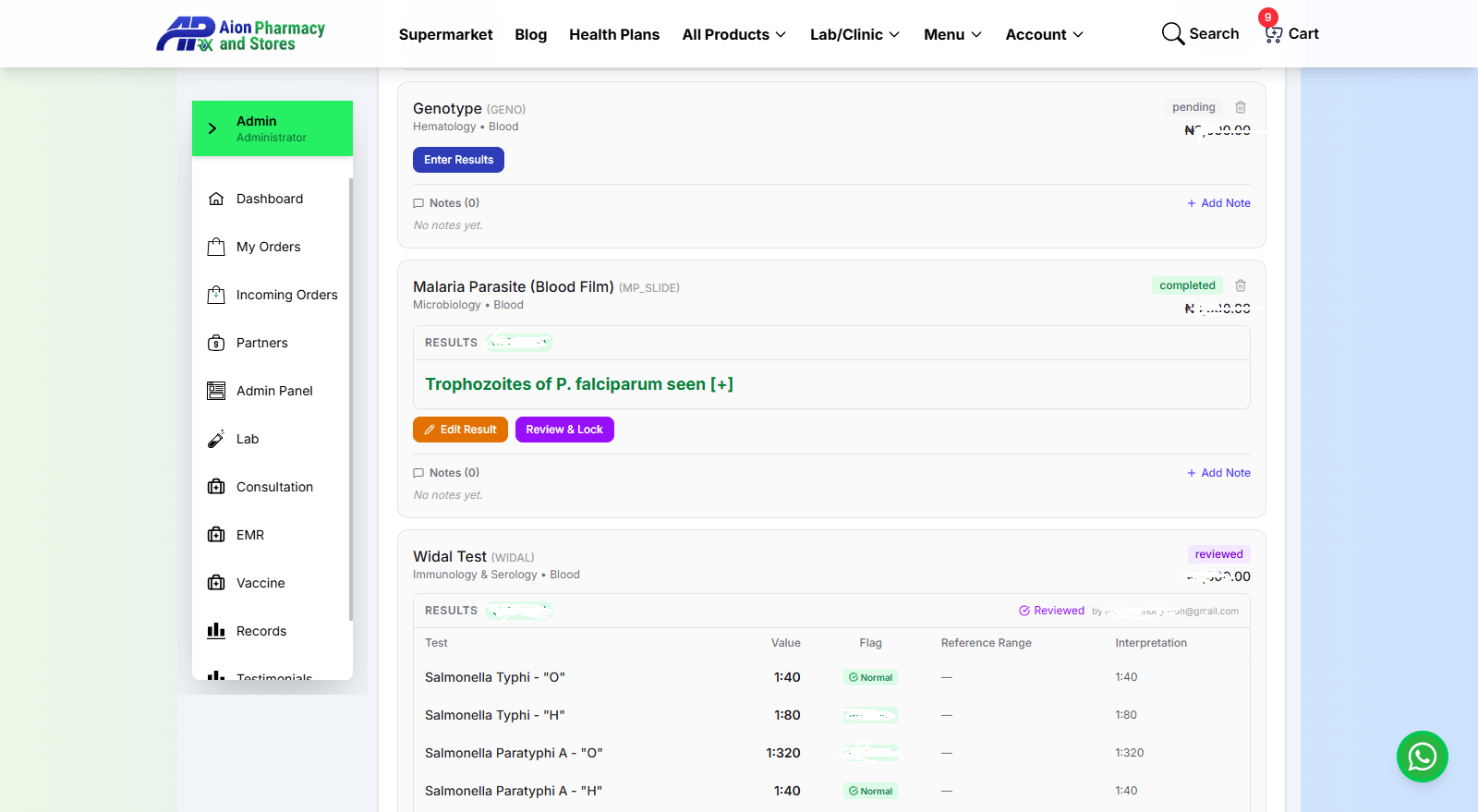Viewport: 1478px width, 812px height.
Task: Click the Incoming Orders bag icon
Action: 216,295
